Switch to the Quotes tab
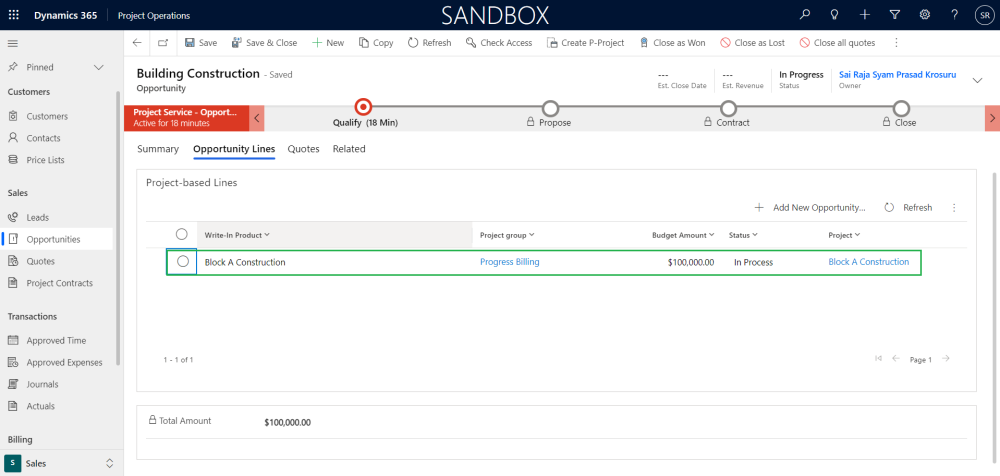 point(304,149)
